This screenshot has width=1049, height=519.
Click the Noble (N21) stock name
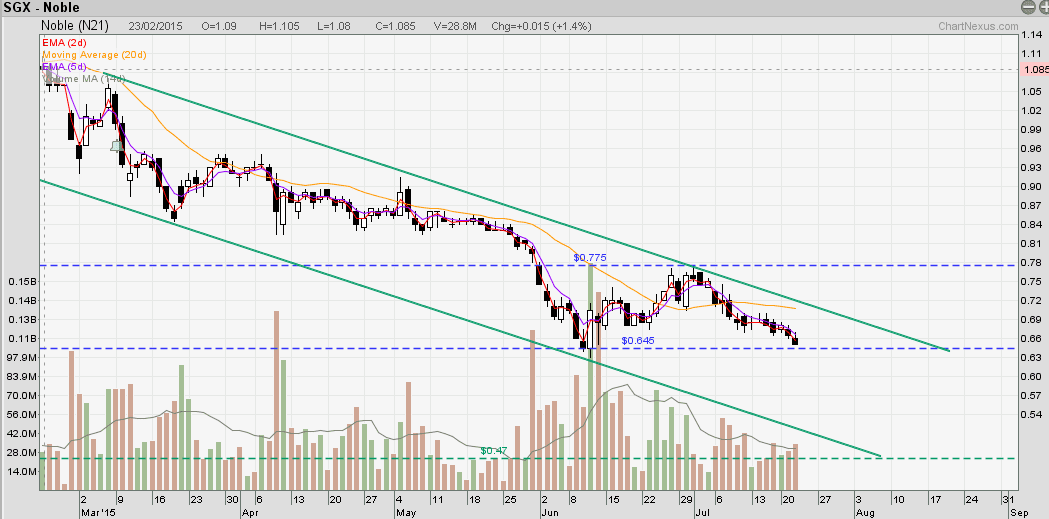click(76, 26)
